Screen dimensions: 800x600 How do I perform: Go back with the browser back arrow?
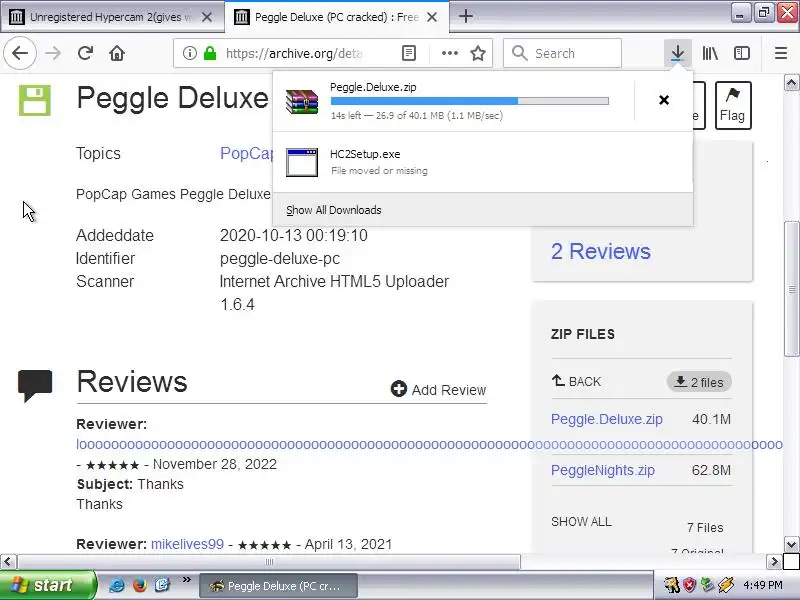[x=20, y=53]
